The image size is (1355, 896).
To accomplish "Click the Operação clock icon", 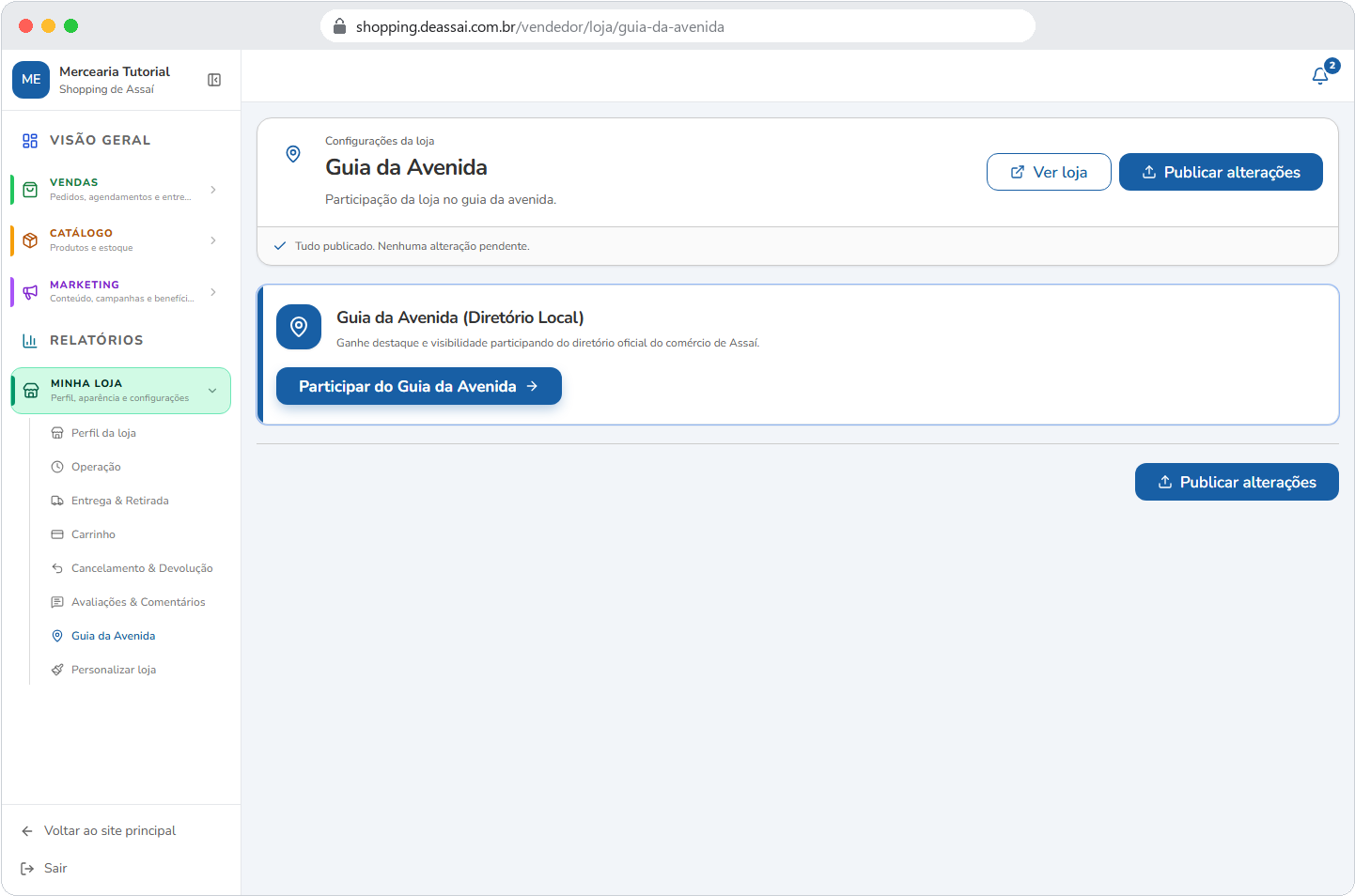I will tap(57, 467).
